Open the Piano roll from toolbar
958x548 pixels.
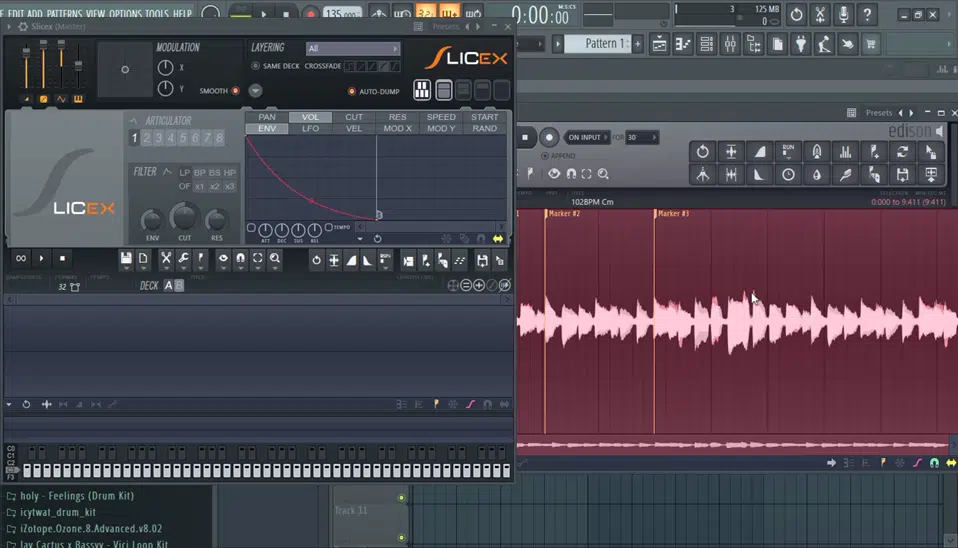click(x=683, y=44)
